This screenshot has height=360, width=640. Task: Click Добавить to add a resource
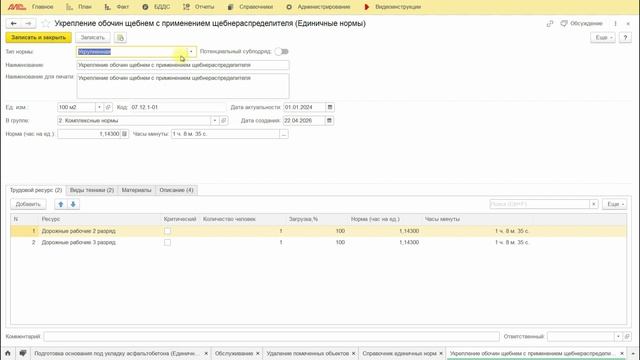(x=28, y=204)
